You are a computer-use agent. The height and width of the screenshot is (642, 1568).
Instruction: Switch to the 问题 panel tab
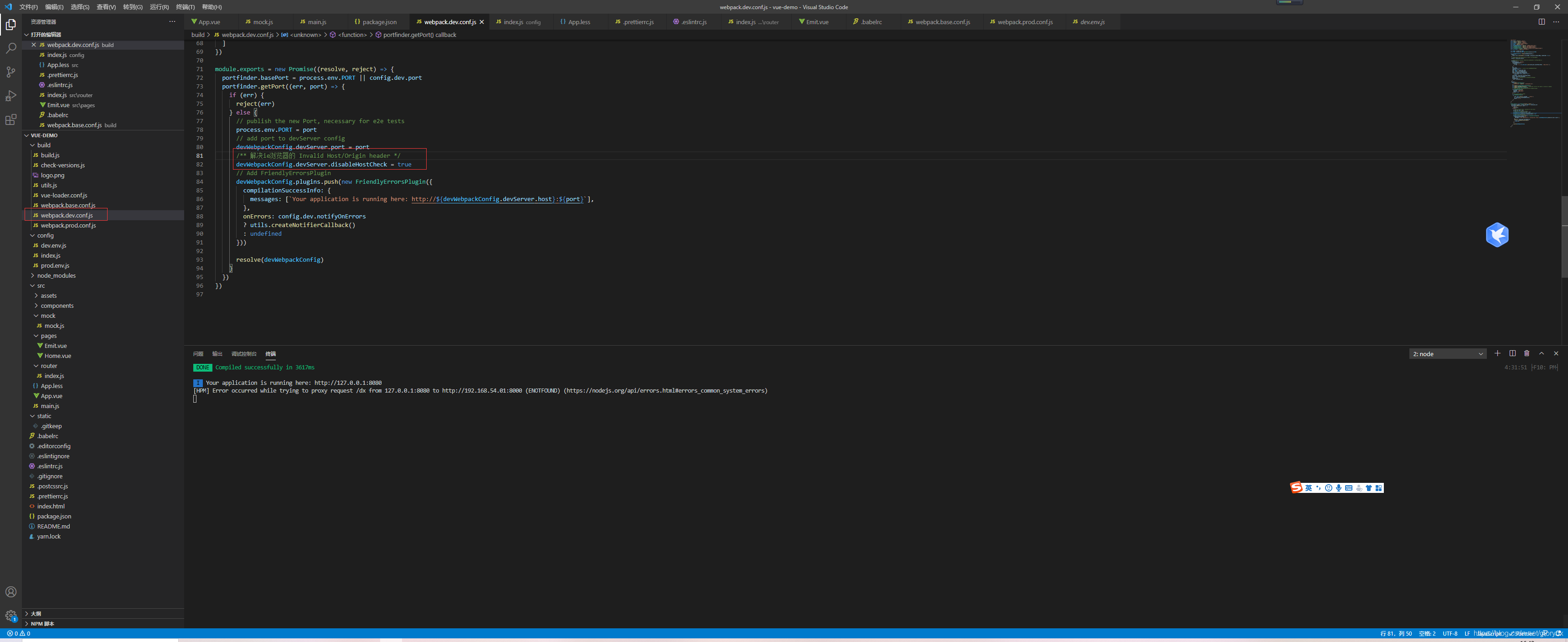pyautogui.click(x=198, y=354)
